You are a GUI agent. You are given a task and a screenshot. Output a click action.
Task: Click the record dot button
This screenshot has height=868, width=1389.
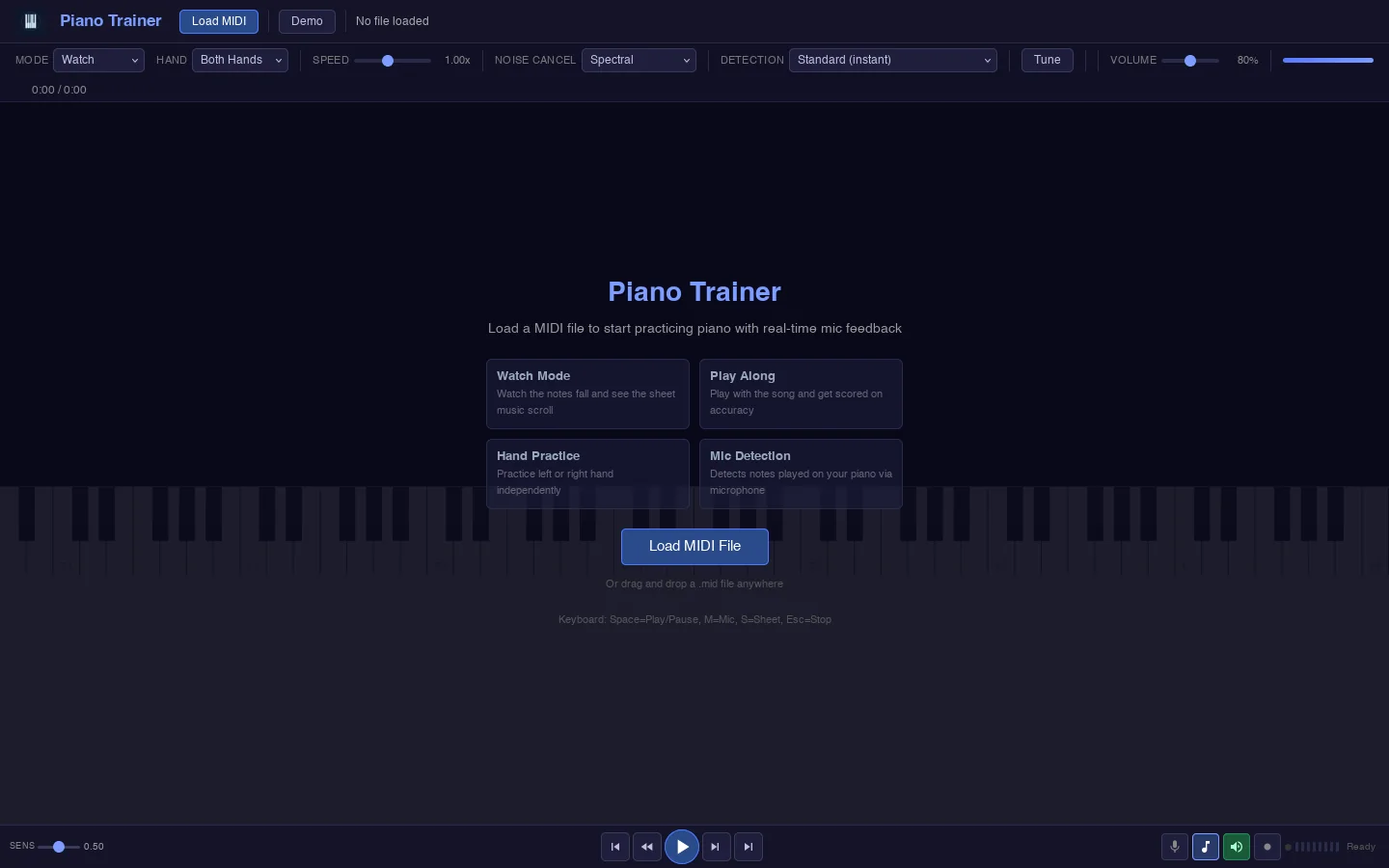[x=1267, y=847]
